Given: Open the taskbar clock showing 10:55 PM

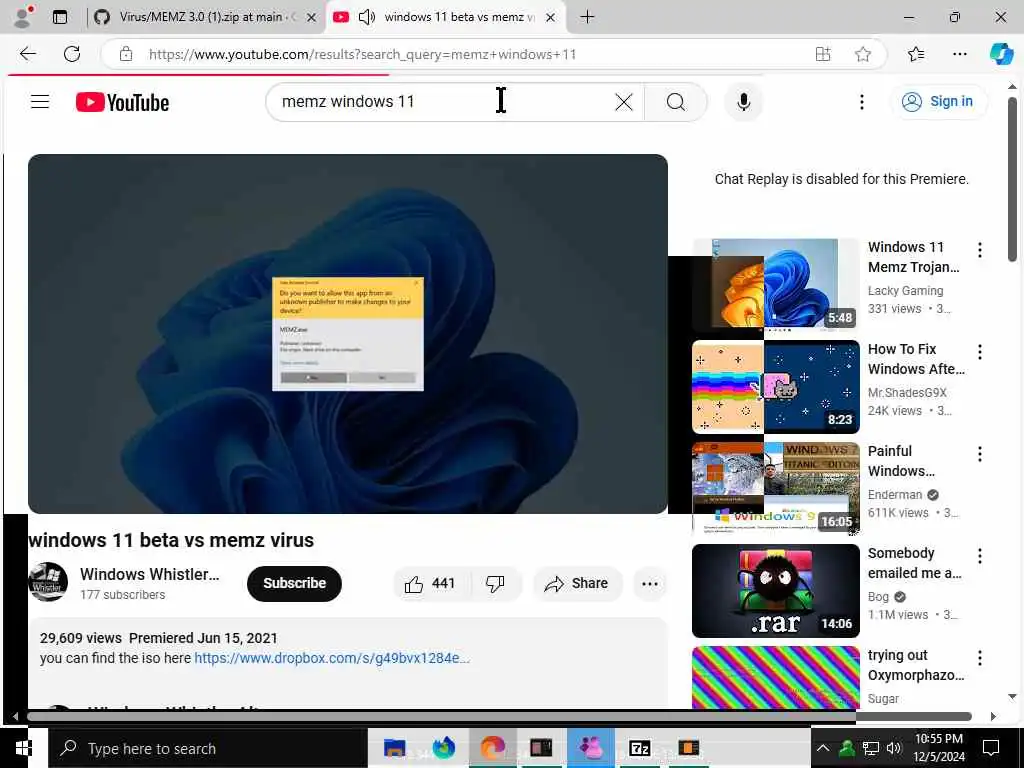Looking at the screenshot, I should [939, 748].
